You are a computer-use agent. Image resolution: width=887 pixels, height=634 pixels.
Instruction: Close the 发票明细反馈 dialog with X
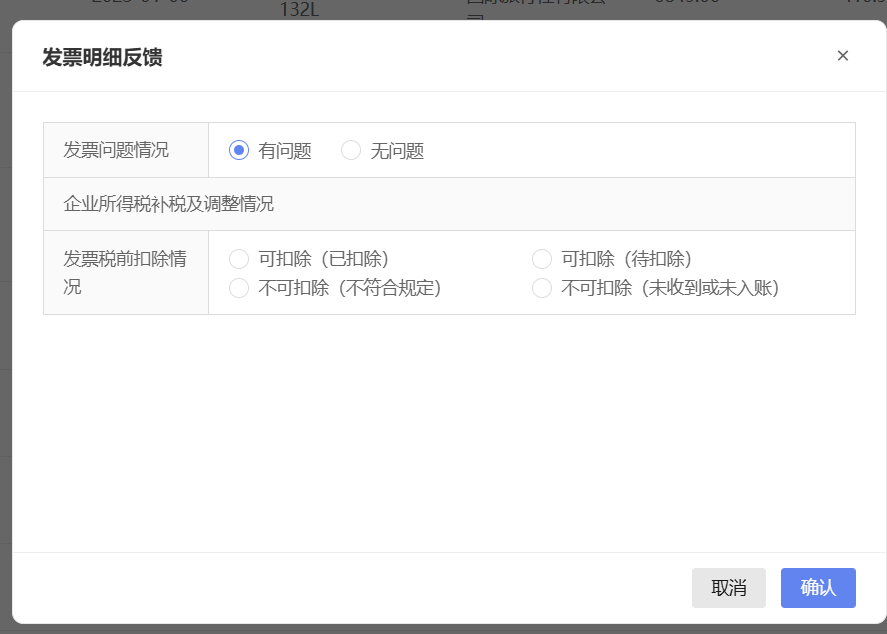coord(842,55)
